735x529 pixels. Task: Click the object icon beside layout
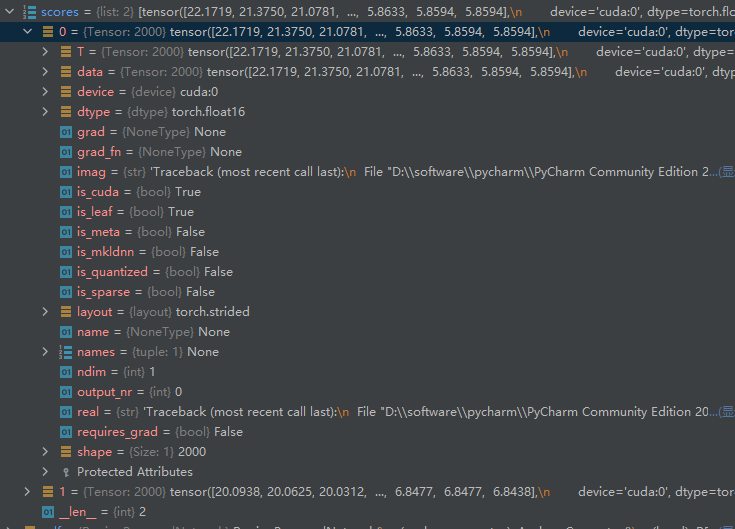[x=66, y=312]
